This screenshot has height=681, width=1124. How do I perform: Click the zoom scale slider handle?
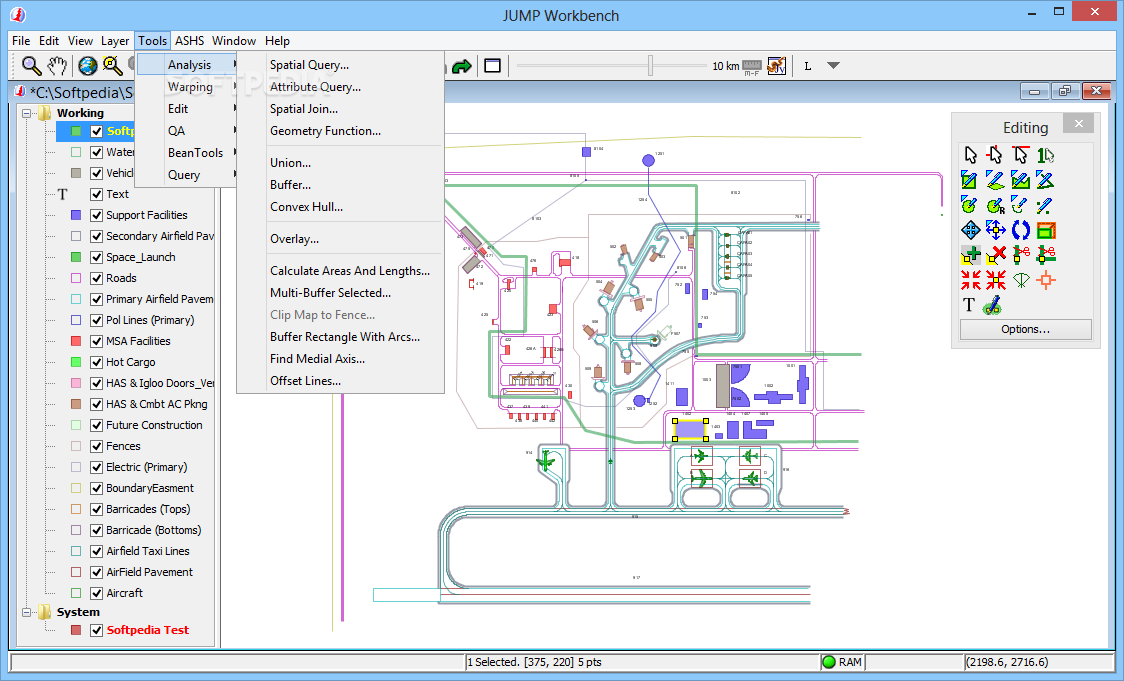[650, 65]
